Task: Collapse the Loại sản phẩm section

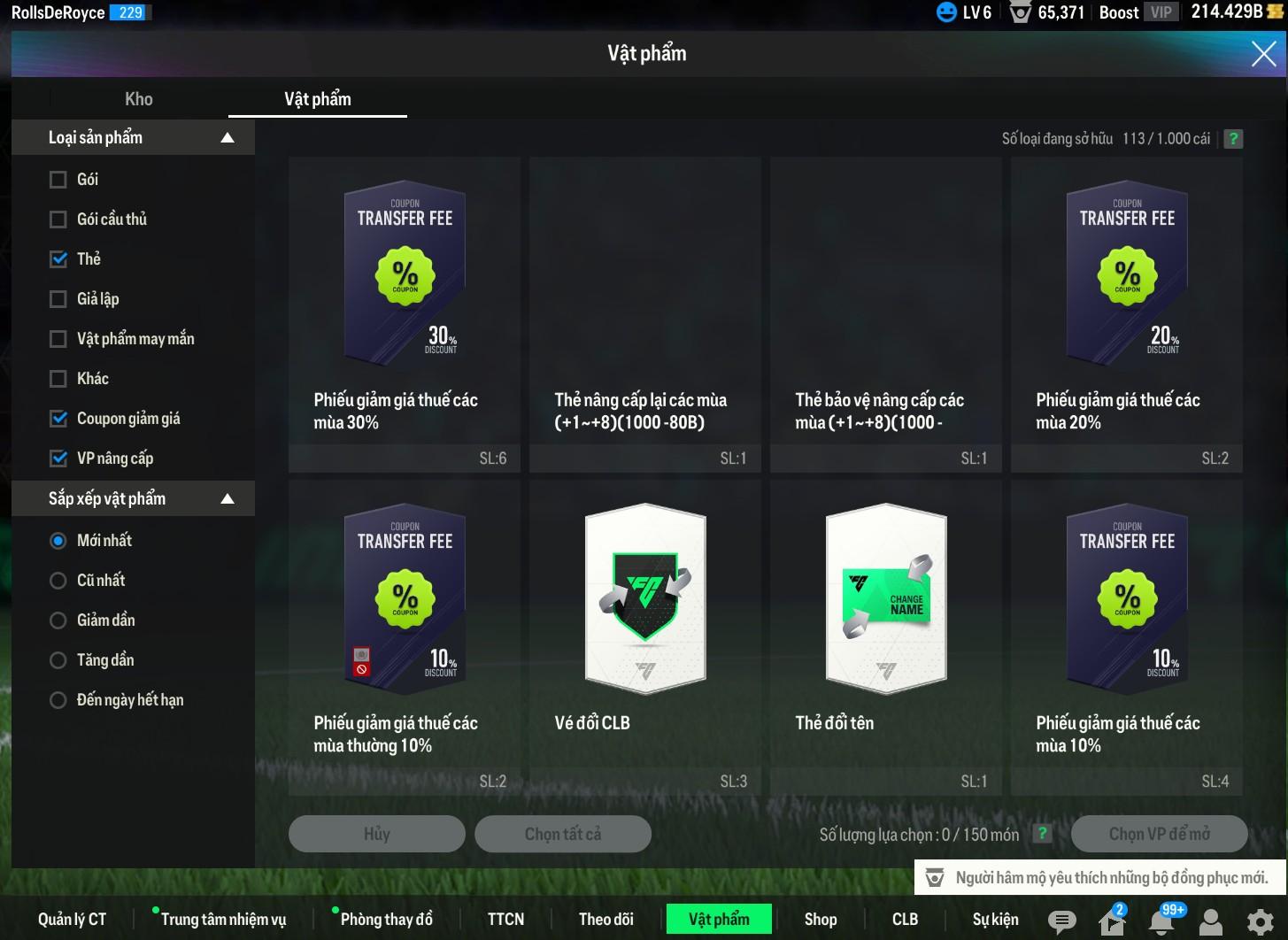Action: (228, 138)
